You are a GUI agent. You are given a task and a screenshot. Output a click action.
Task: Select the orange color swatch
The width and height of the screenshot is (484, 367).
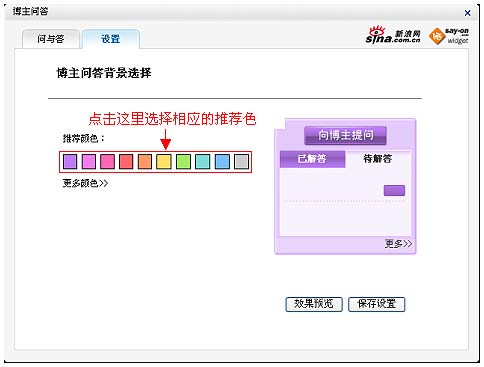click(x=145, y=162)
